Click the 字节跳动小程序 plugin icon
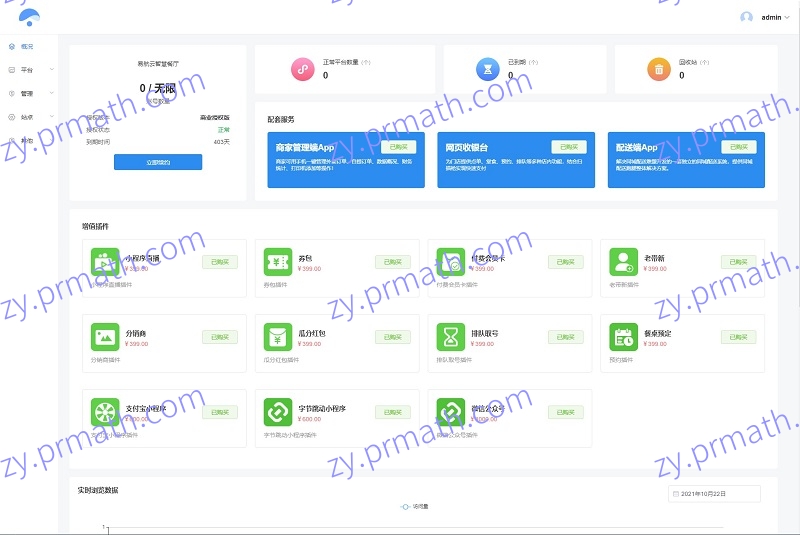This screenshot has height=535, width=800. coord(278,412)
